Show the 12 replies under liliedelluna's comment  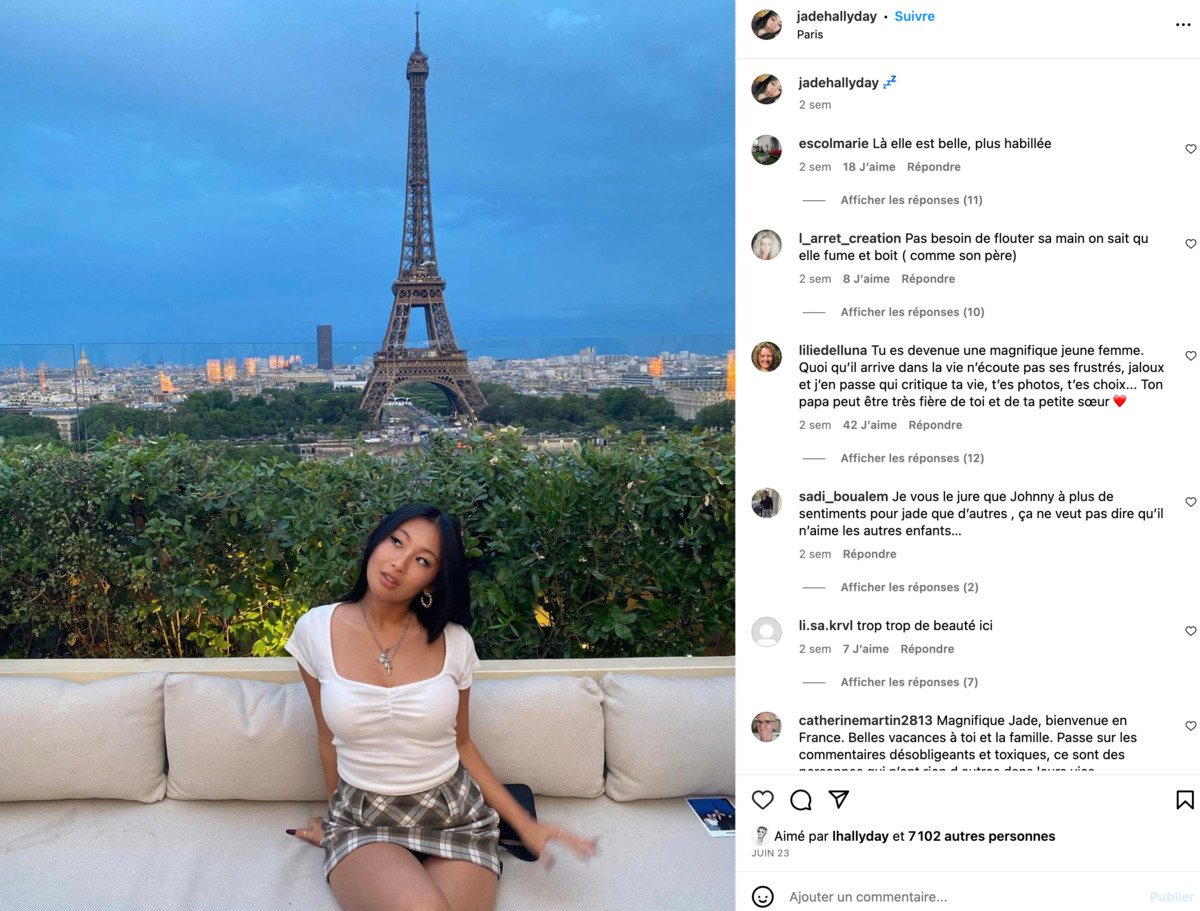click(912, 458)
